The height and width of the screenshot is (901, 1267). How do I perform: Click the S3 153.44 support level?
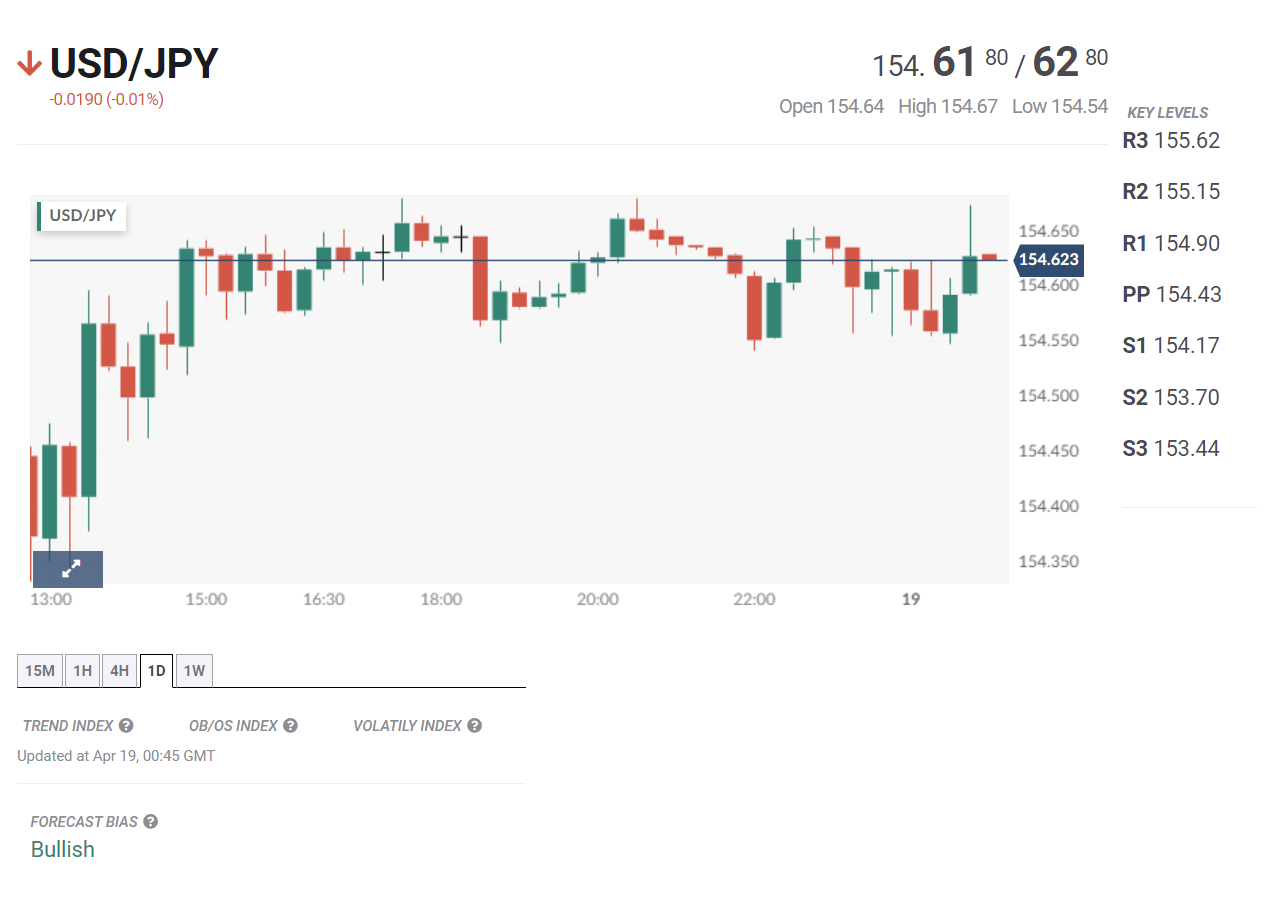point(1171,448)
